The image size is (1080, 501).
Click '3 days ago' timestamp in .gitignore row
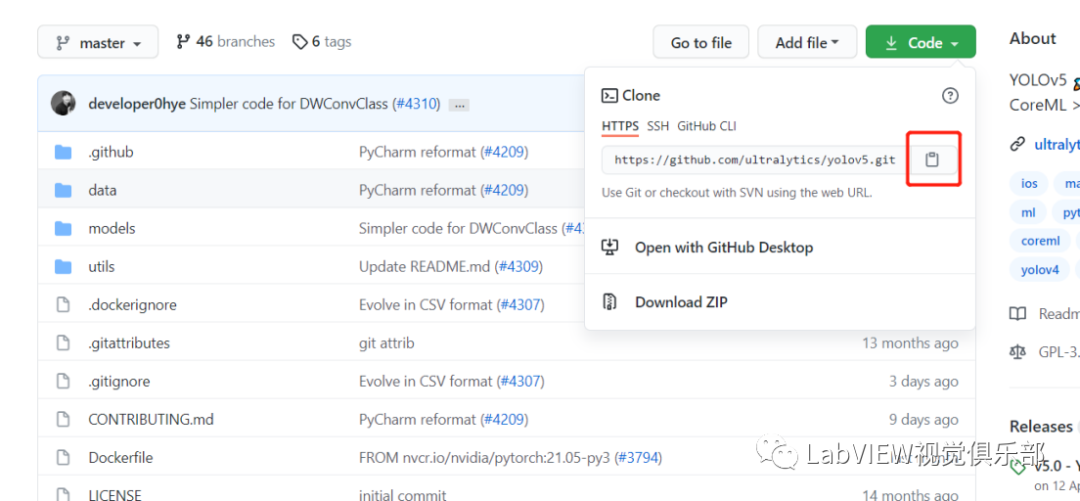(923, 381)
